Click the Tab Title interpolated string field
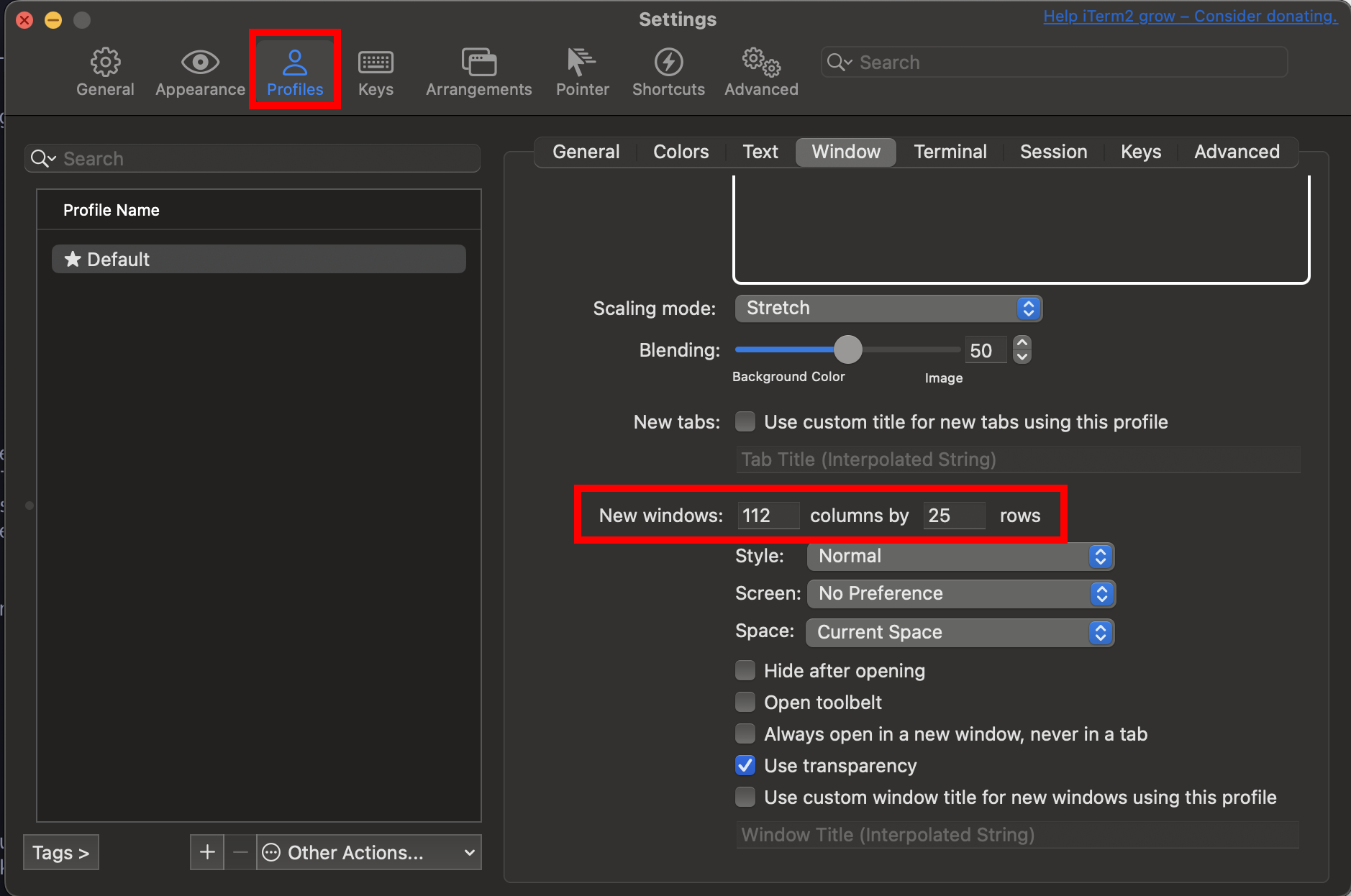The width and height of the screenshot is (1351, 896). (x=1018, y=460)
